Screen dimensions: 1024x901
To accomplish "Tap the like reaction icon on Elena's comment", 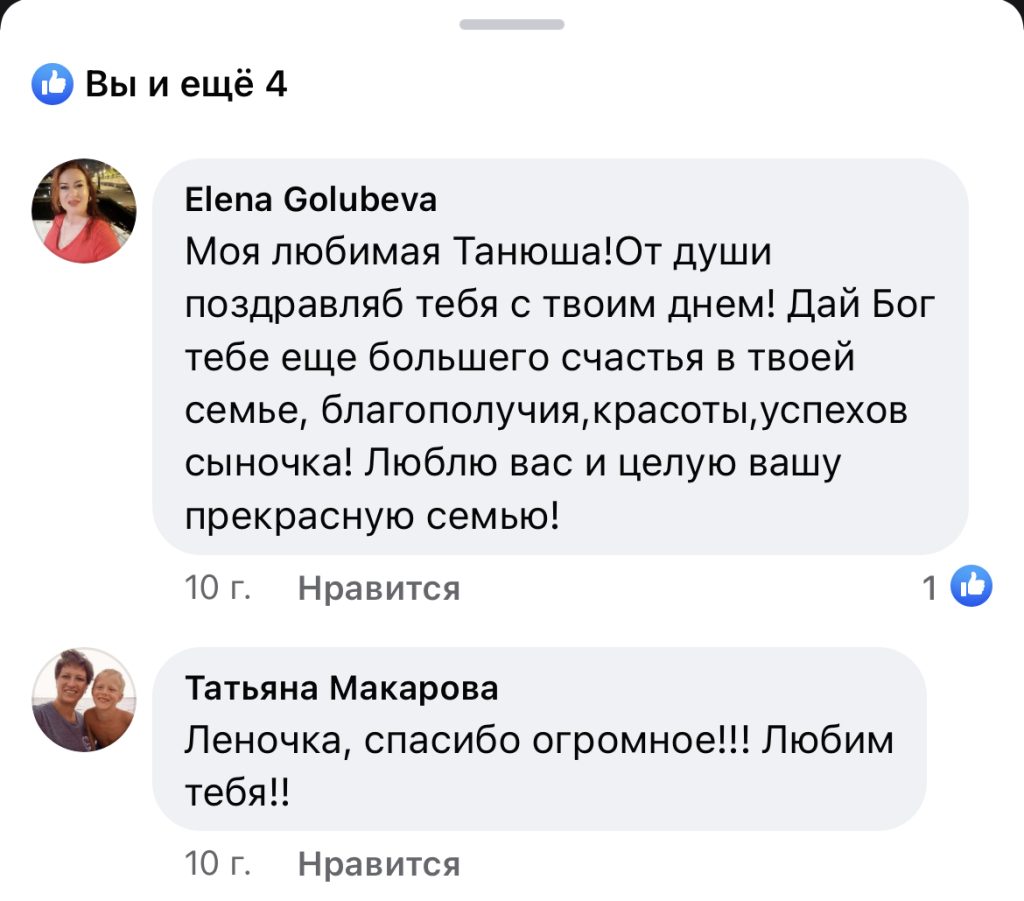I will click(x=970, y=587).
